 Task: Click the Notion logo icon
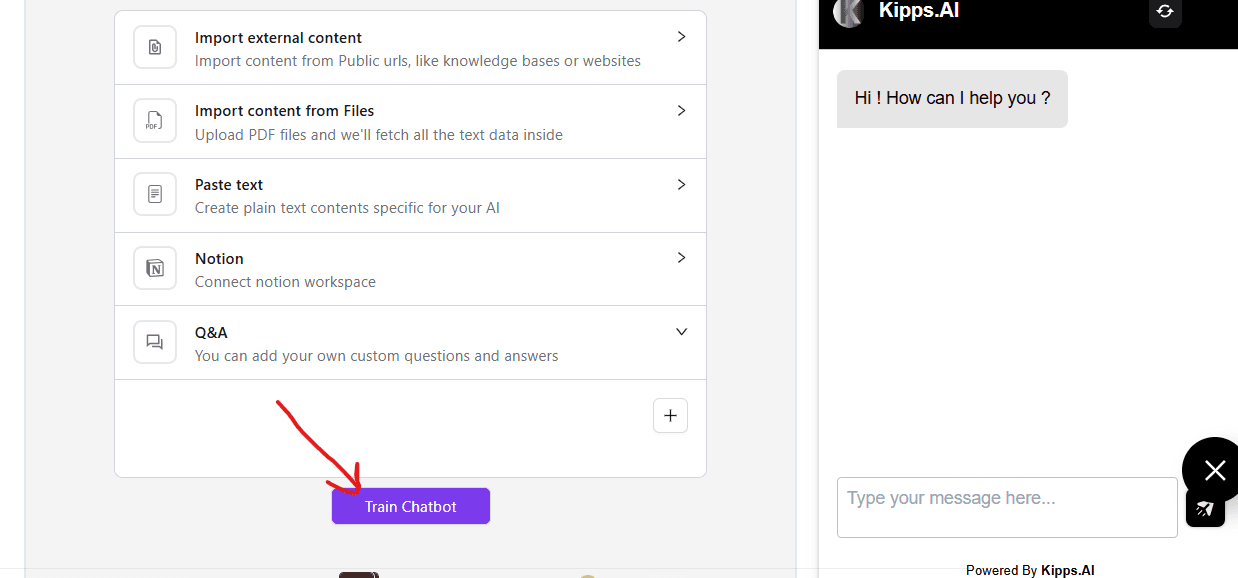tap(155, 268)
